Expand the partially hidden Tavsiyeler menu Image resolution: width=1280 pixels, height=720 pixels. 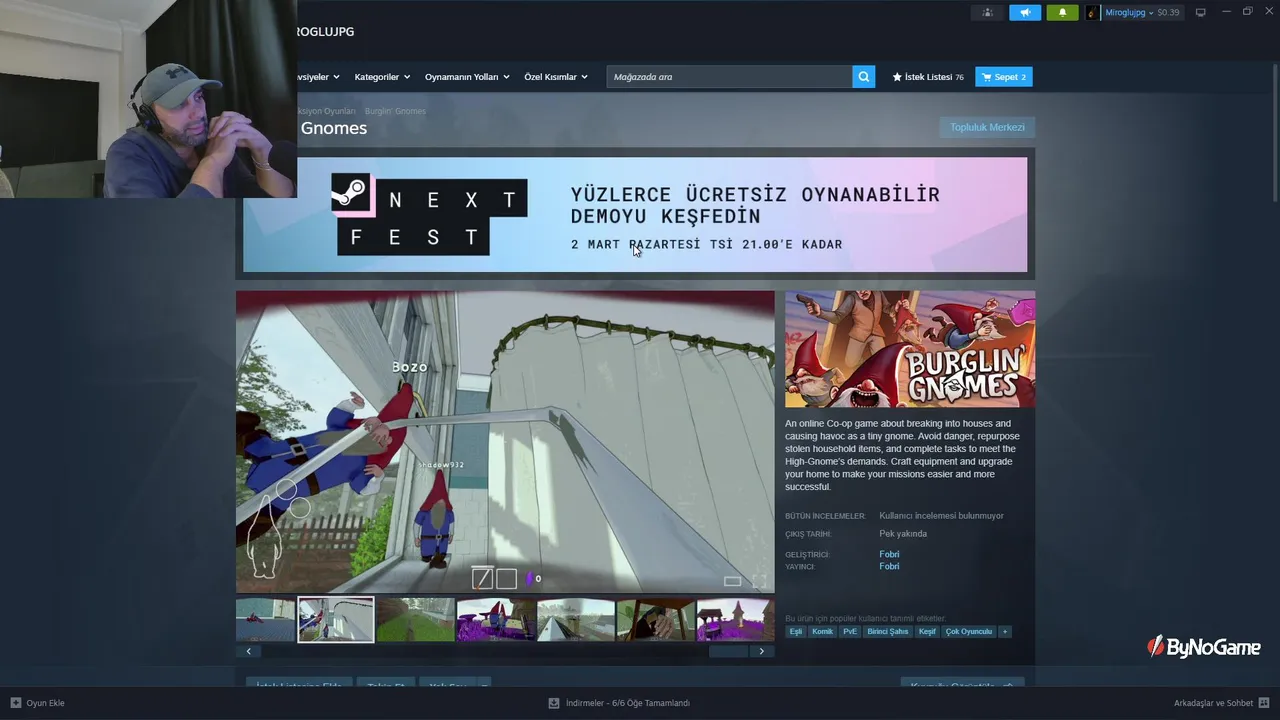coord(318,76)
